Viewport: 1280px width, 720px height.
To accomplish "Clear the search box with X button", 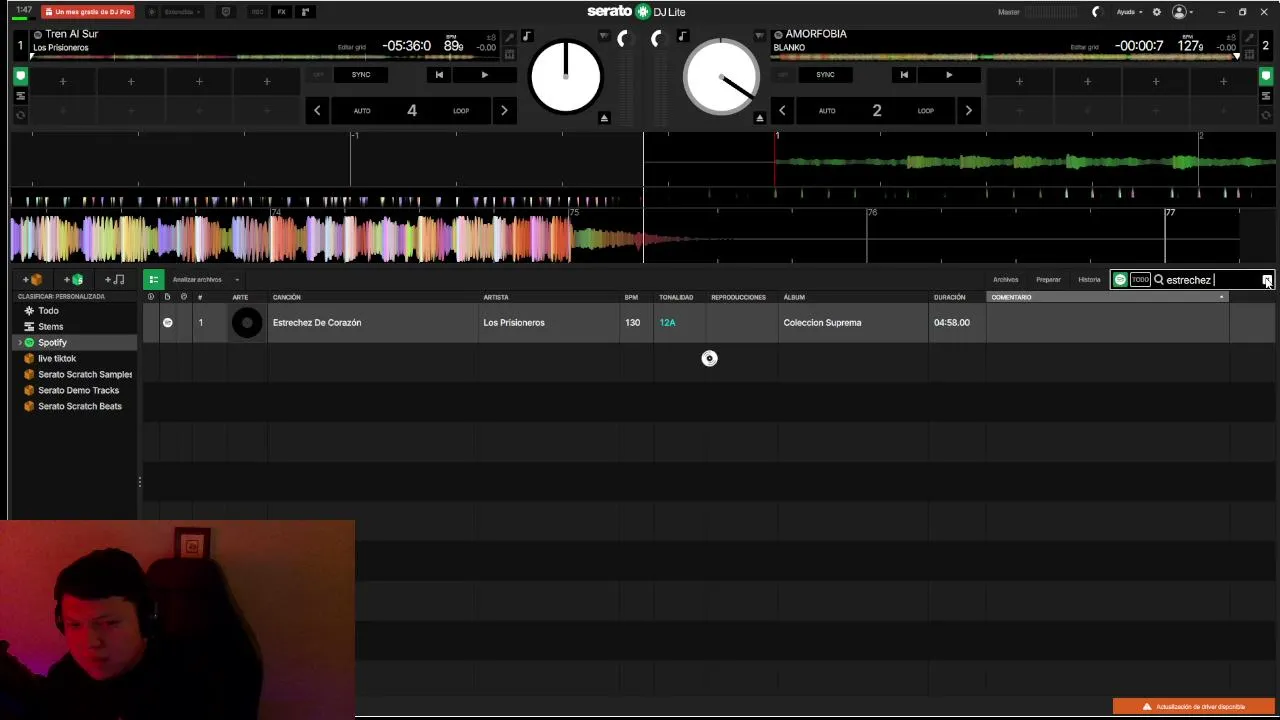I will coord(1267,280).
